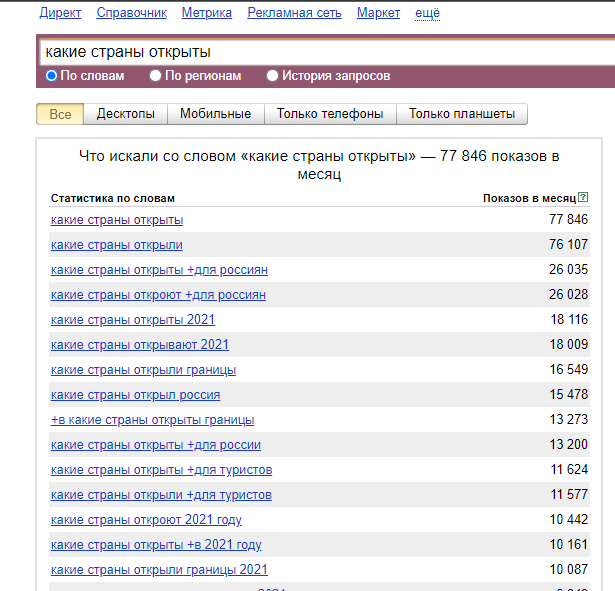Switch to the Все tab
This screenshot has width=615, height=591.
tap(60, 114)
